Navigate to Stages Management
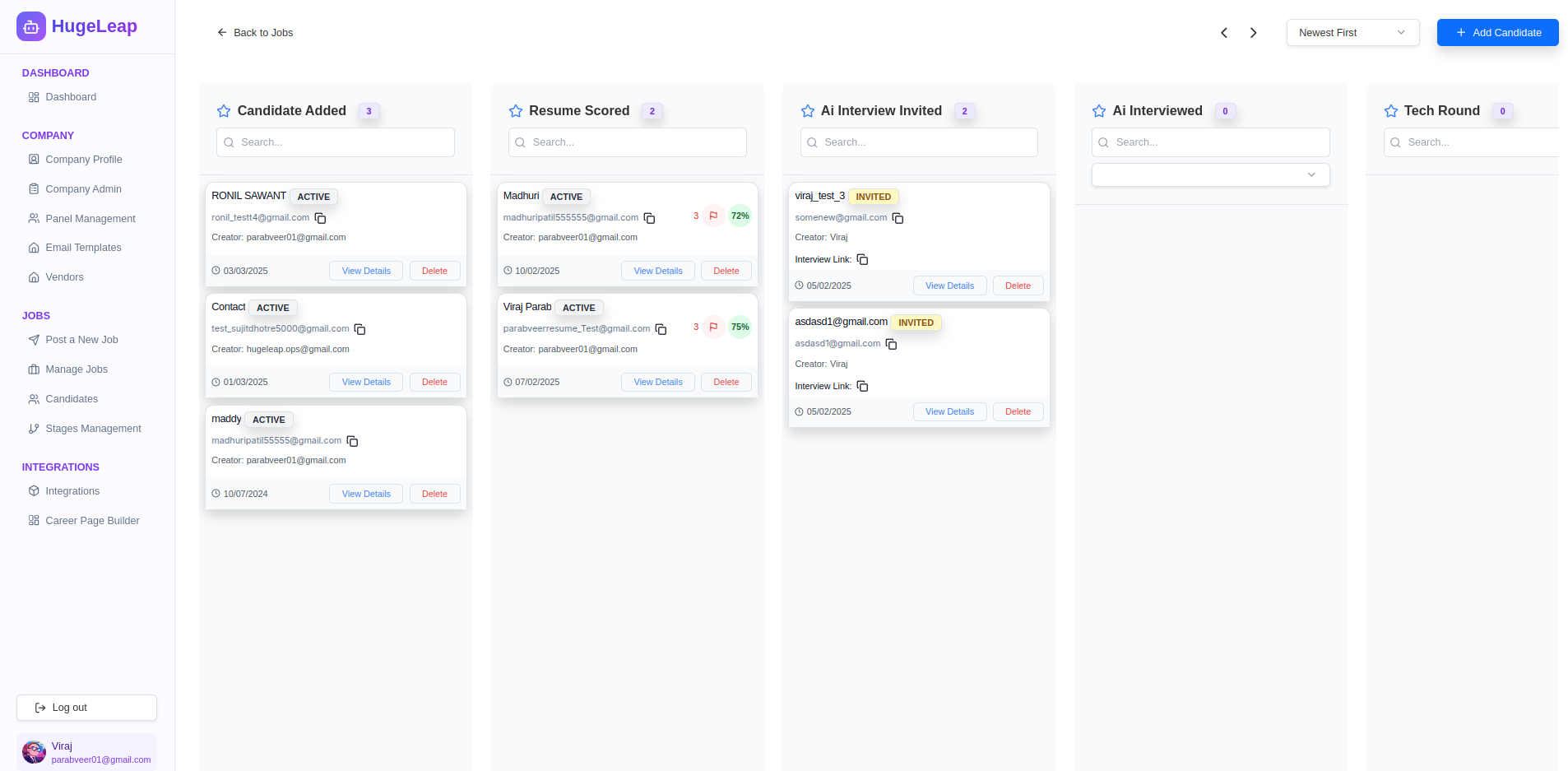Viewport: 1568px width, 771px height. pyautogui.click(x=93, y=429)
